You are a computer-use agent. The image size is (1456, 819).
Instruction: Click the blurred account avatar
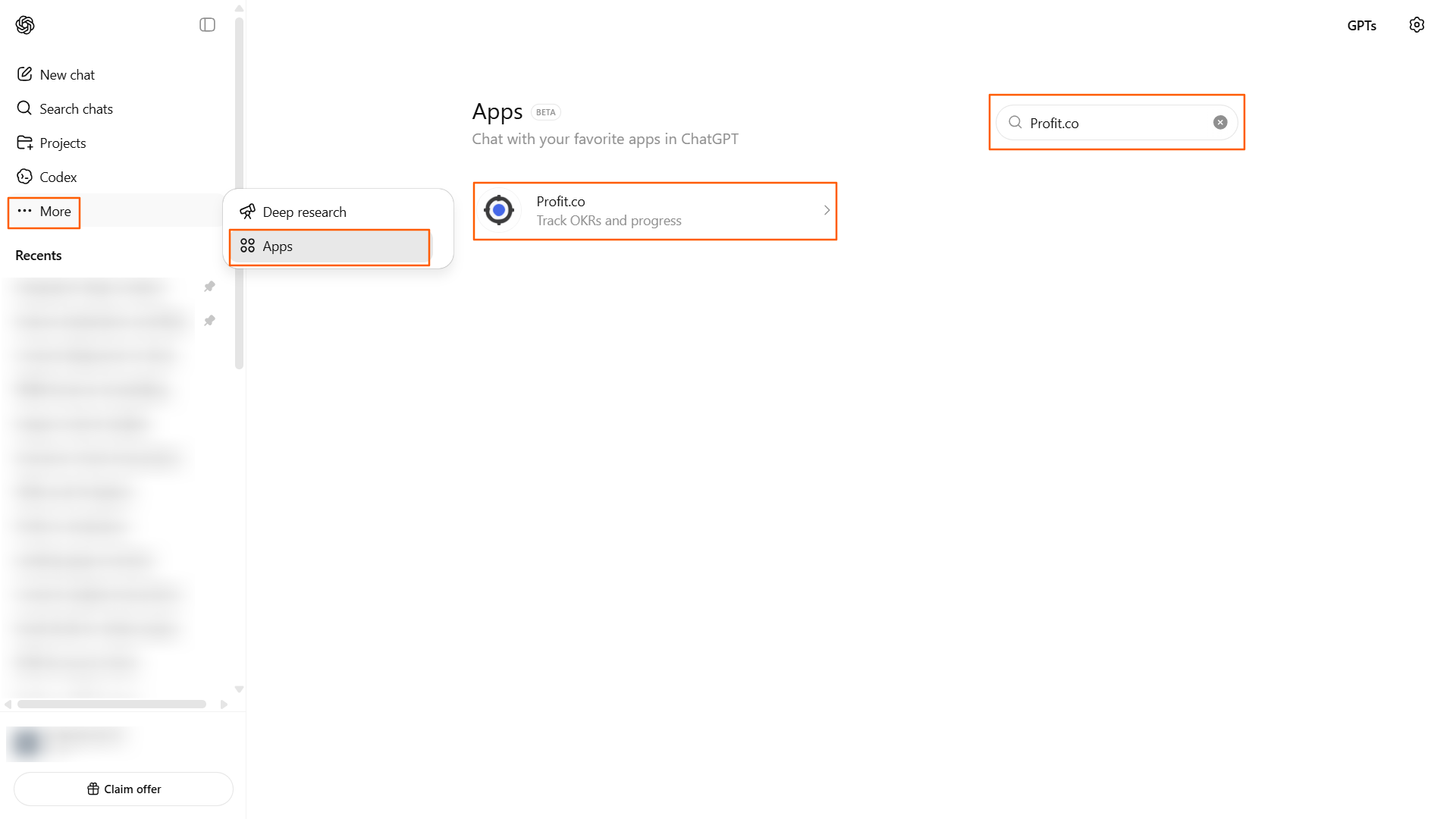(27, 743)
